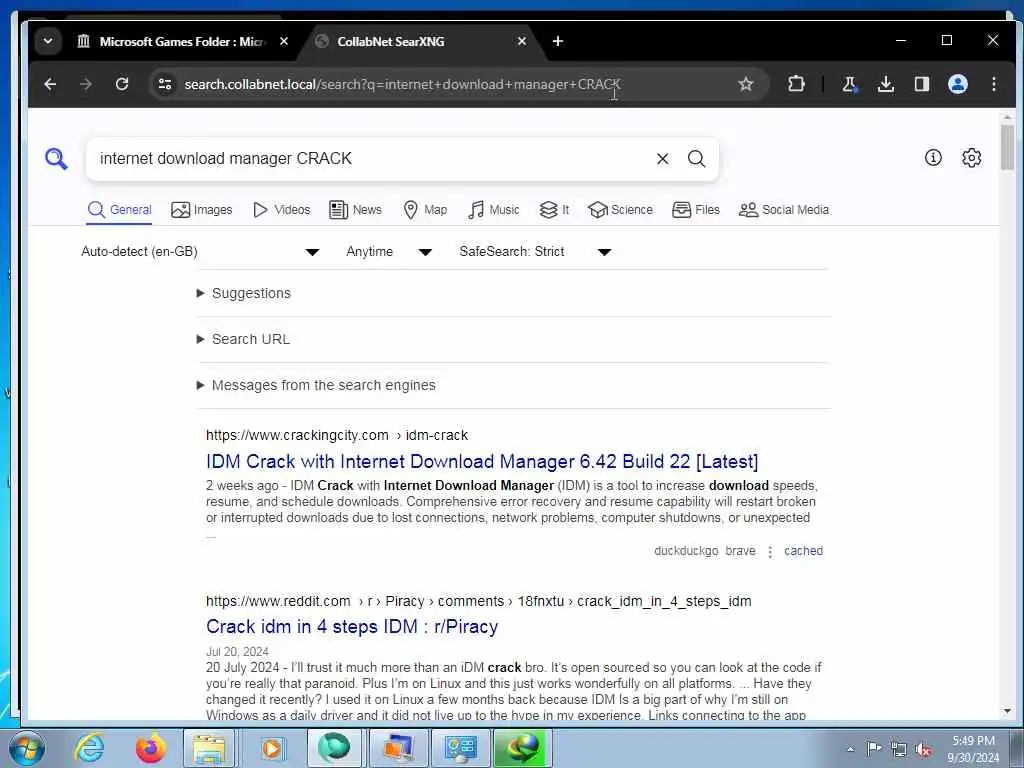Viewport: 1024px width, 768px height.
Task: Open Windows Media Player on taskbar
Action: [272, 748]
